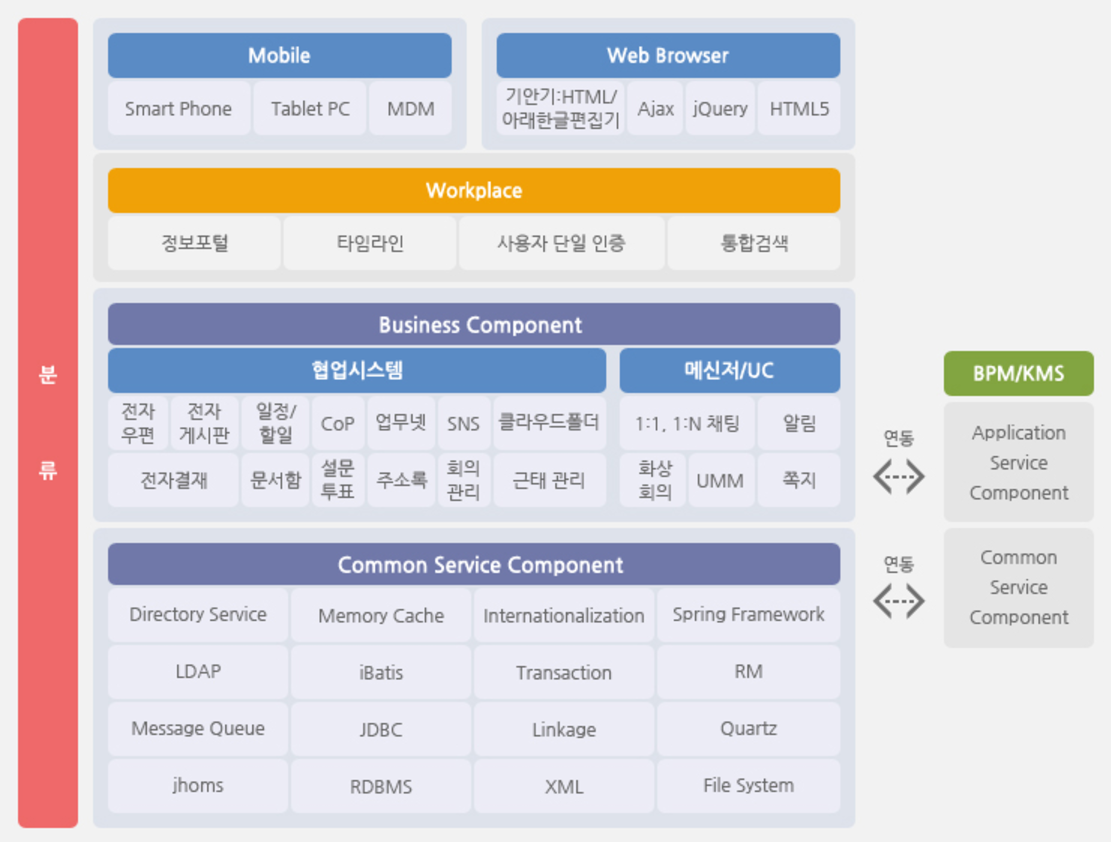Select the LDAP box
Viewport: 1111px width, 842px height.
[198, 672]
